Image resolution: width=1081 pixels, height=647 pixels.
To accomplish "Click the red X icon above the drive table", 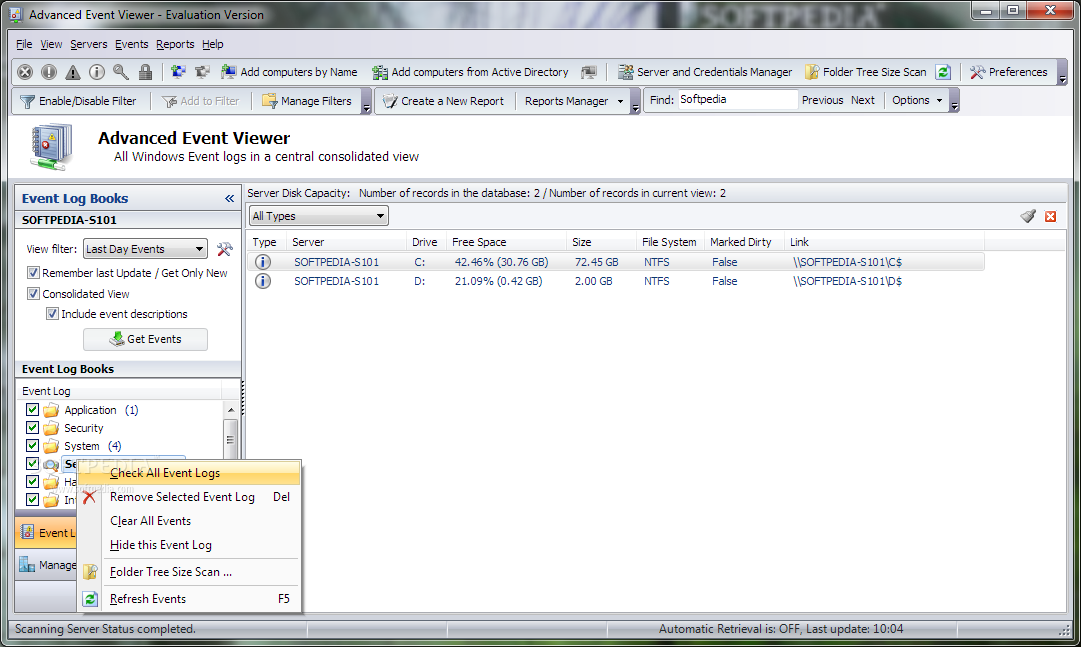I will (1051, 217).
